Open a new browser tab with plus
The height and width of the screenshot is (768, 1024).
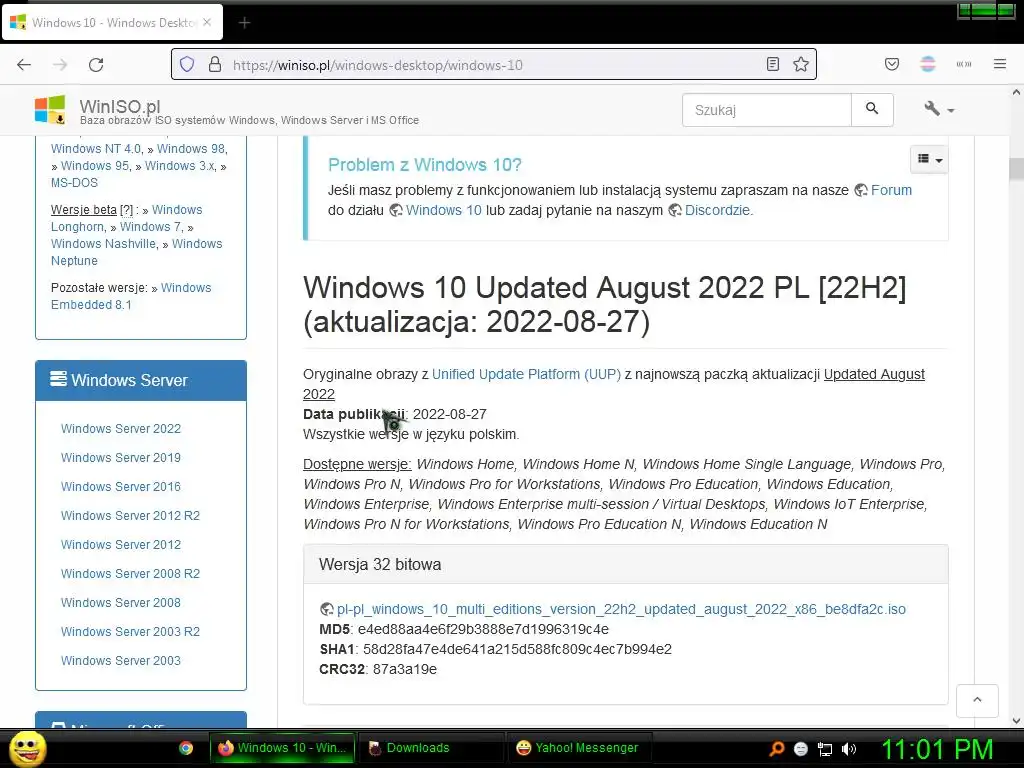[244, 23]
